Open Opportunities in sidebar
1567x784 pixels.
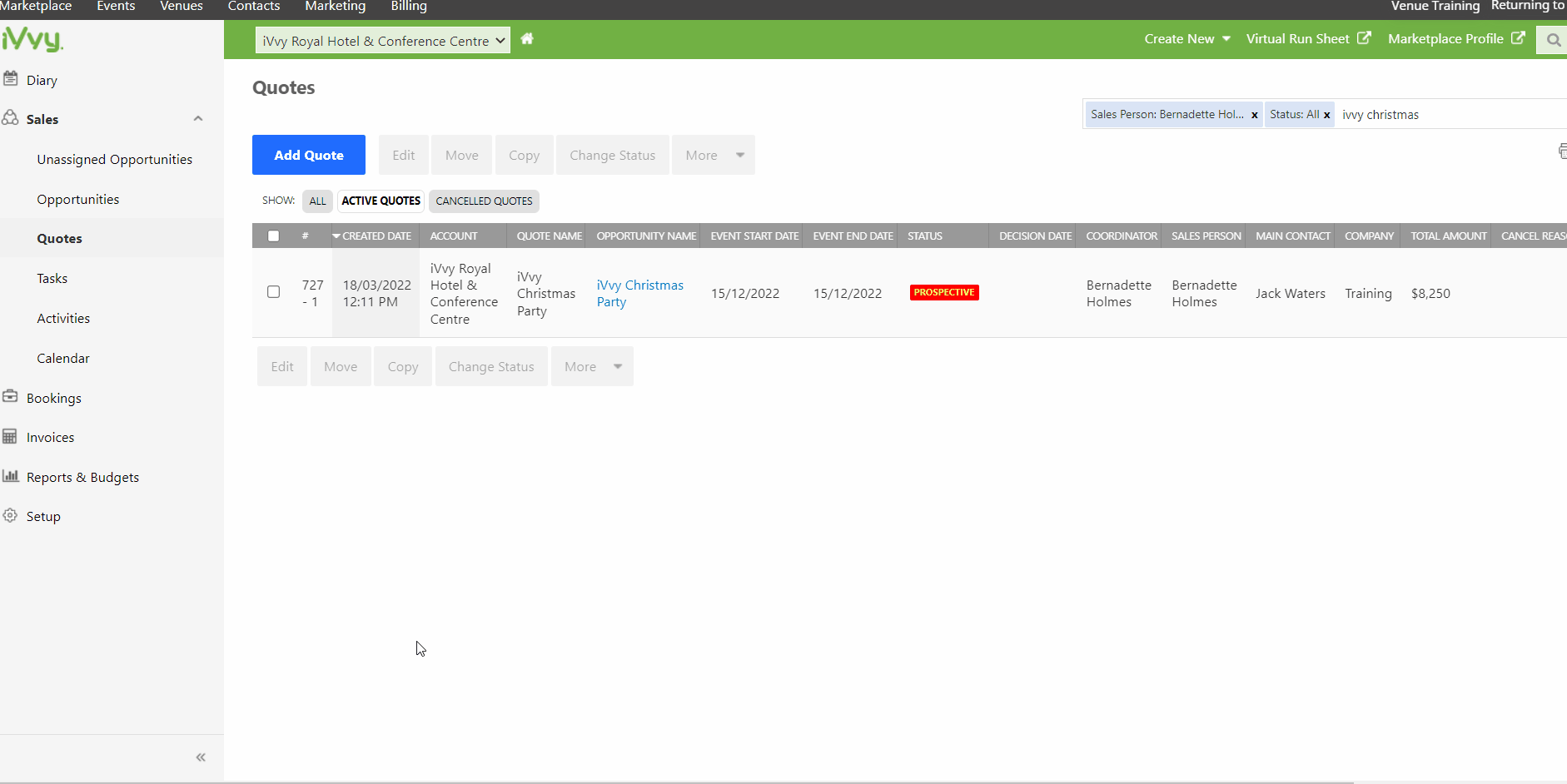point(78,199)
